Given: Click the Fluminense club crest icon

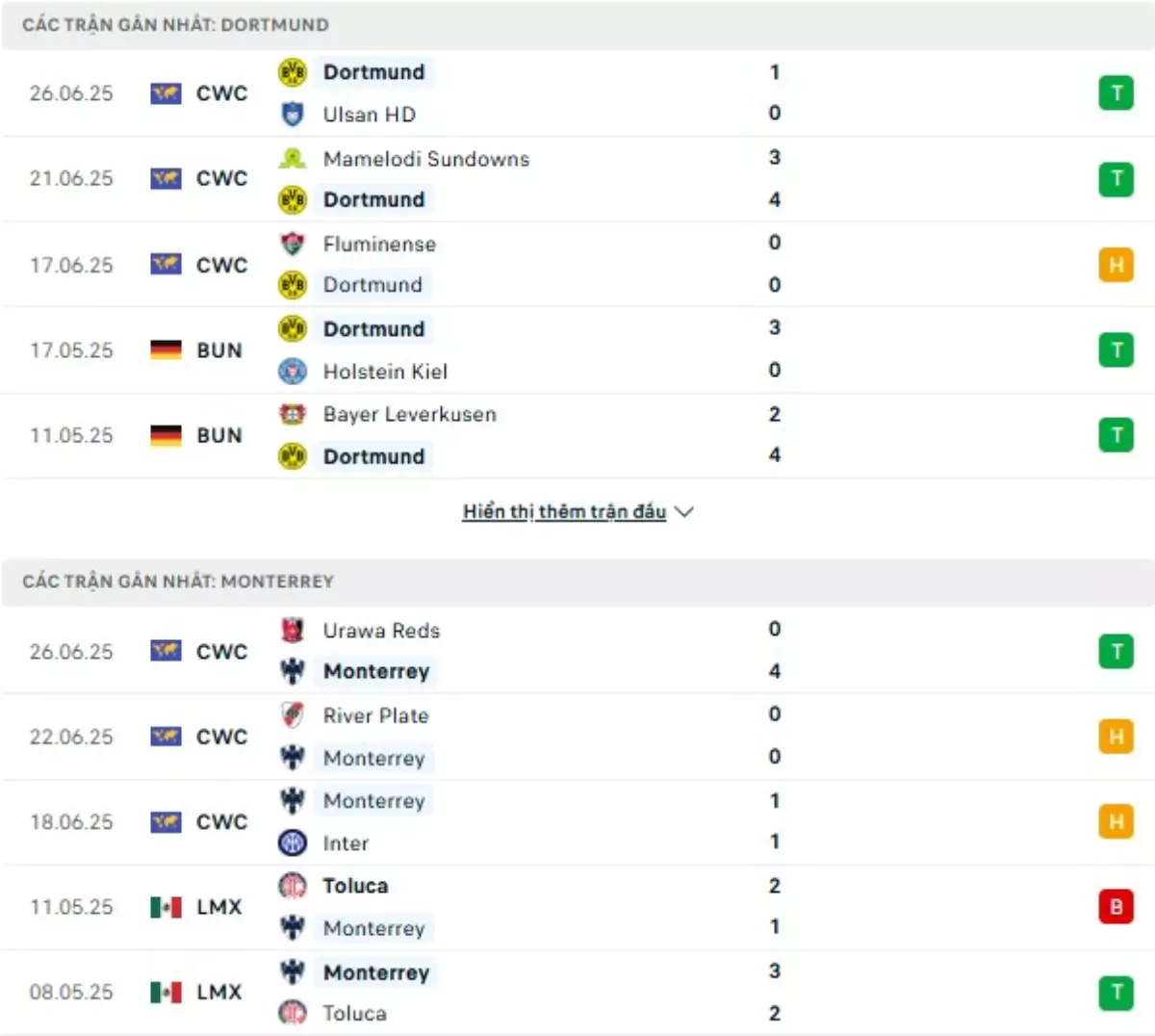Looking at the screenshot, I should [x=292, y=244].
